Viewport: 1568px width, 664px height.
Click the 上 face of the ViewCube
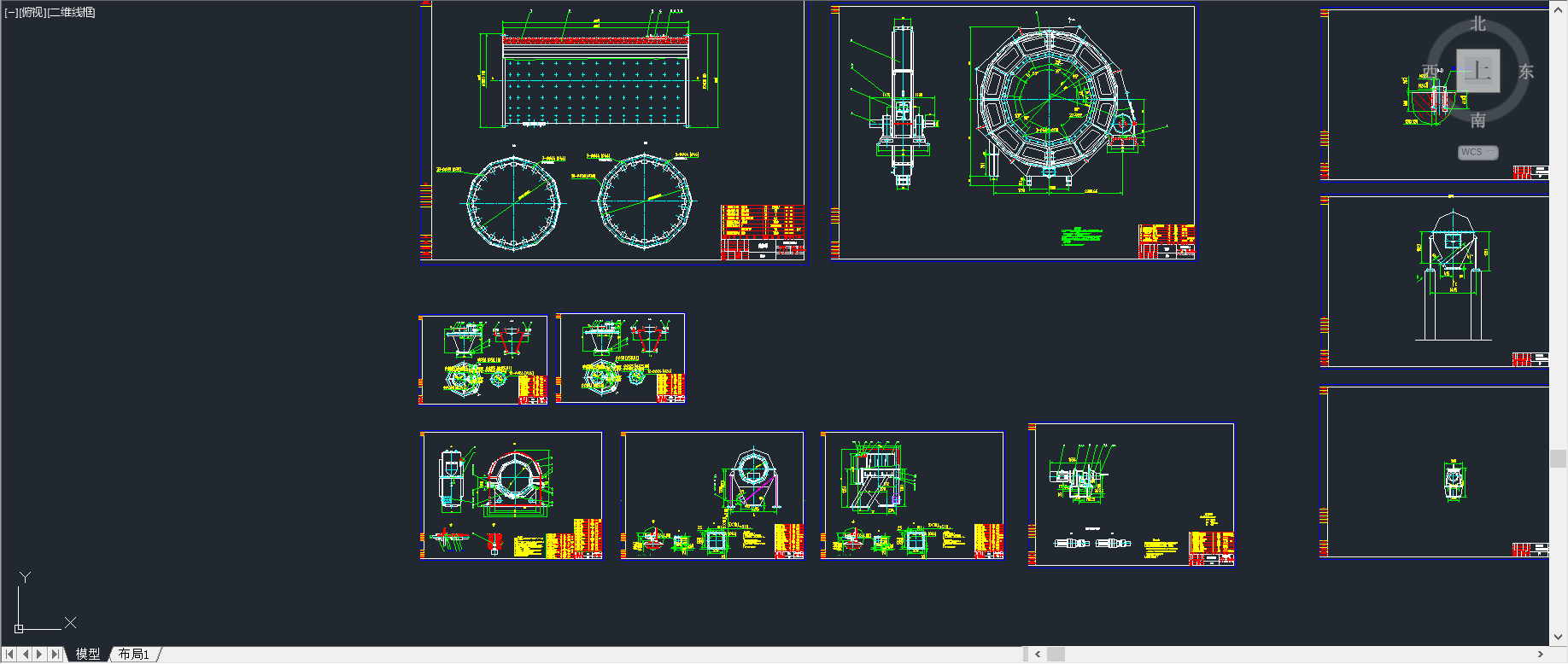coord(1478,71)
